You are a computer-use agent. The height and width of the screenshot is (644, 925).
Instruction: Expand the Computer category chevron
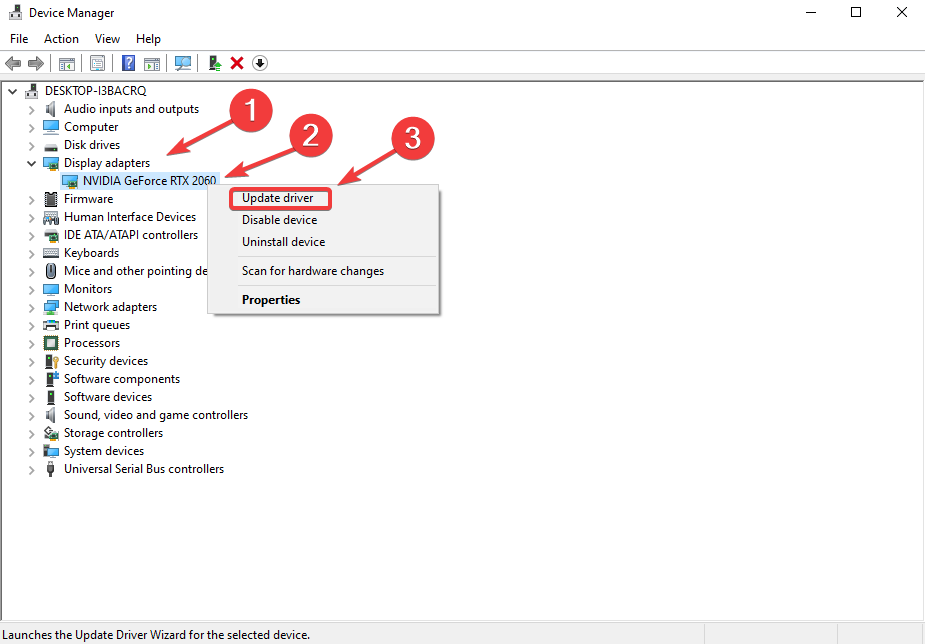pyautogui.click(x=31, y=127)
